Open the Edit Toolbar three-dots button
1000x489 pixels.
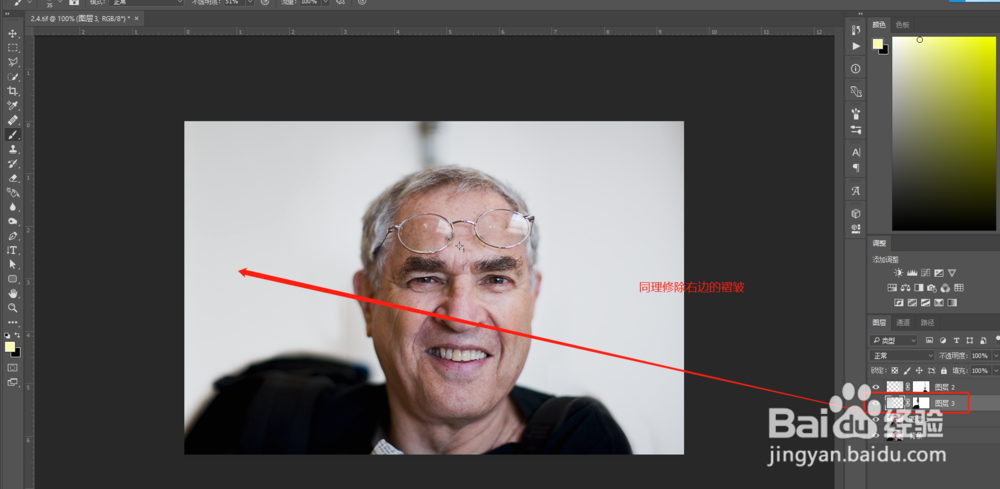point(12,323)
